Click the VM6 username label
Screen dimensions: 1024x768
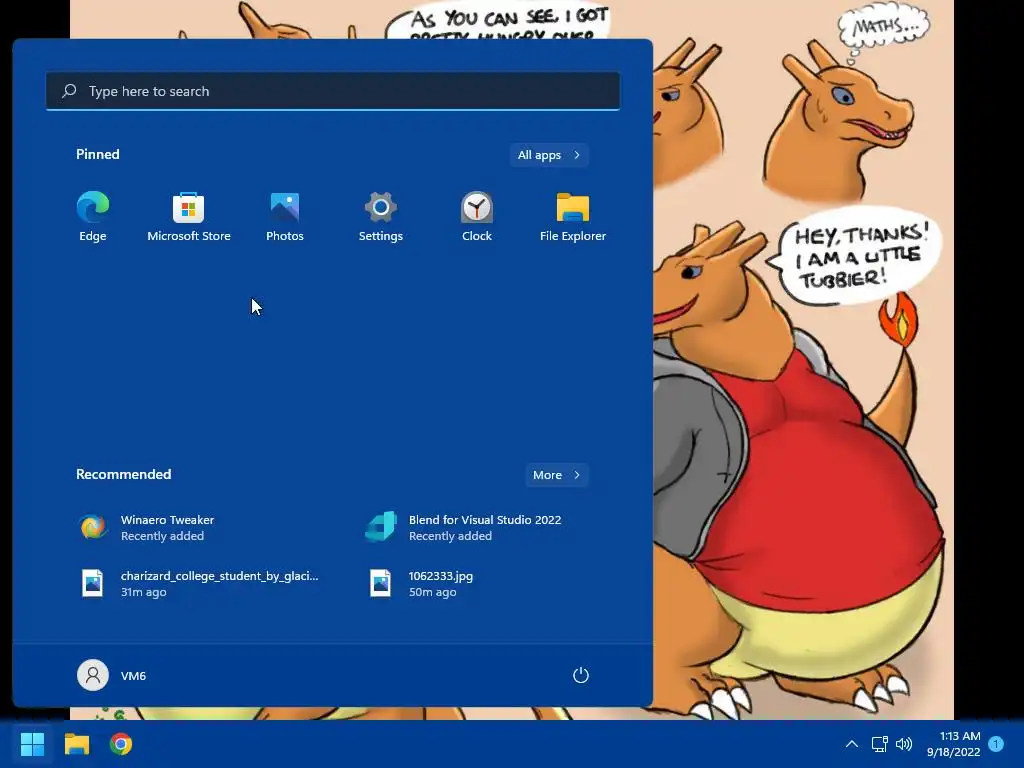click(133, 676)
